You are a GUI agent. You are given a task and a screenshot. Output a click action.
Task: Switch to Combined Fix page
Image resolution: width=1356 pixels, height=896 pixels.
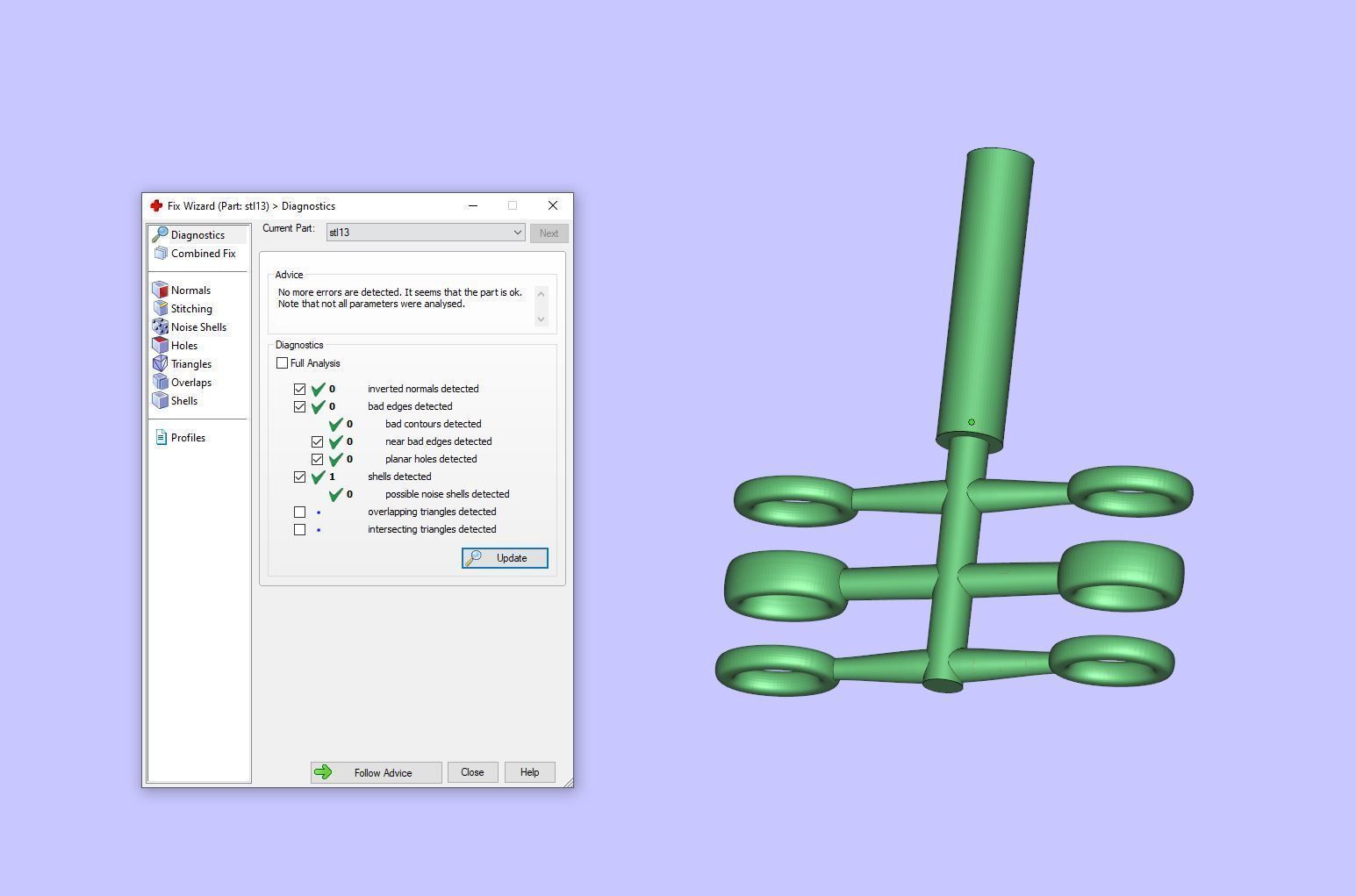[x=203, y=254]
